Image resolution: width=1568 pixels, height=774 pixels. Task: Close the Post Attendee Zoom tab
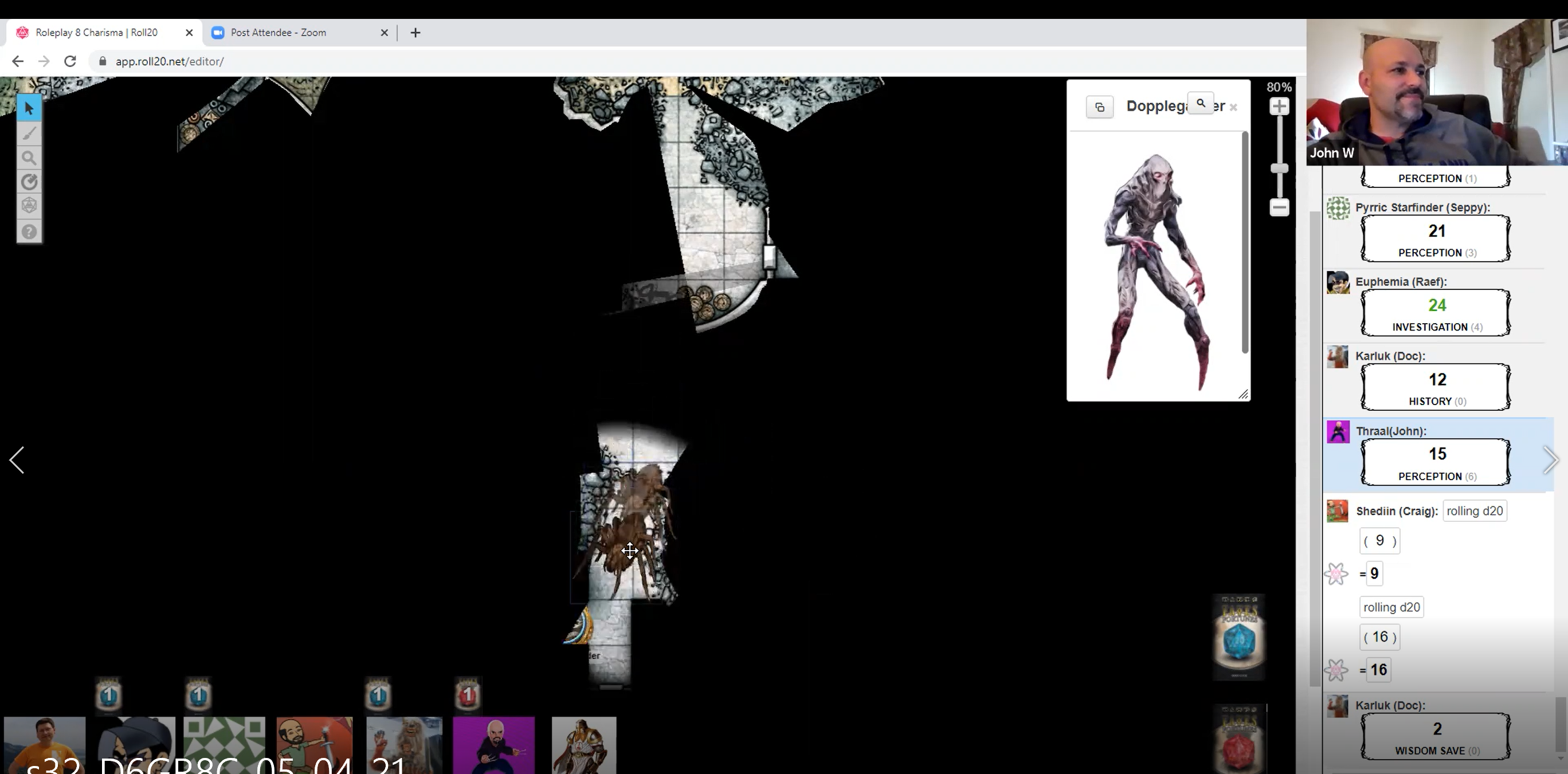(x=384, y=33)
